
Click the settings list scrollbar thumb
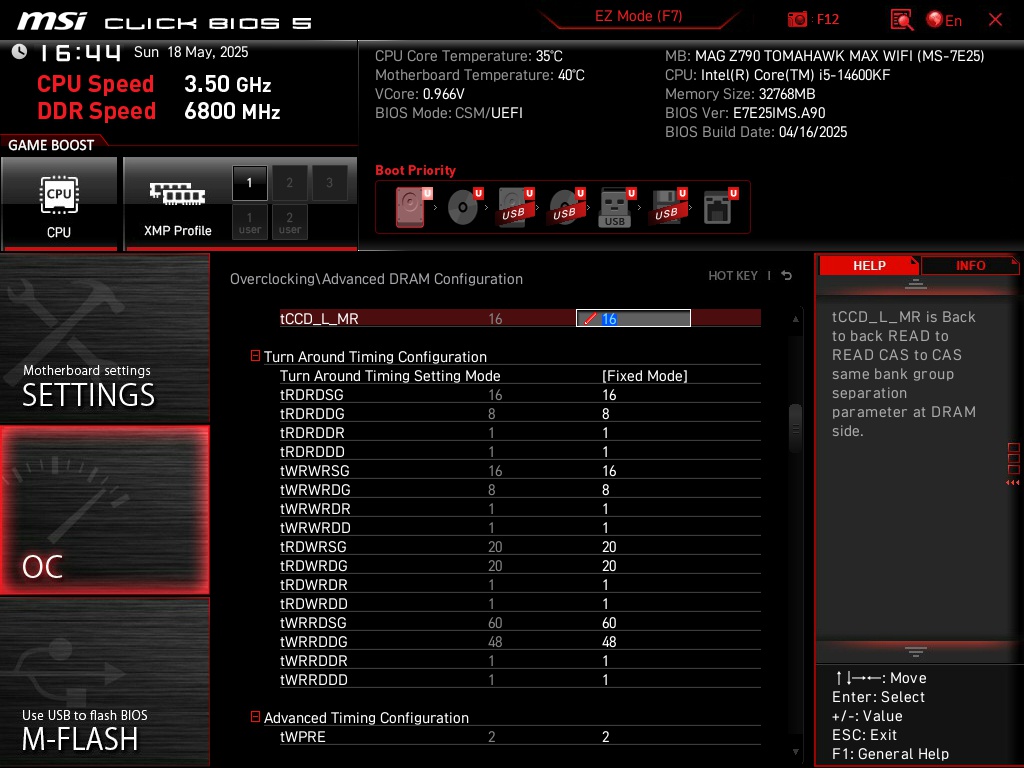tap(795, 428)
